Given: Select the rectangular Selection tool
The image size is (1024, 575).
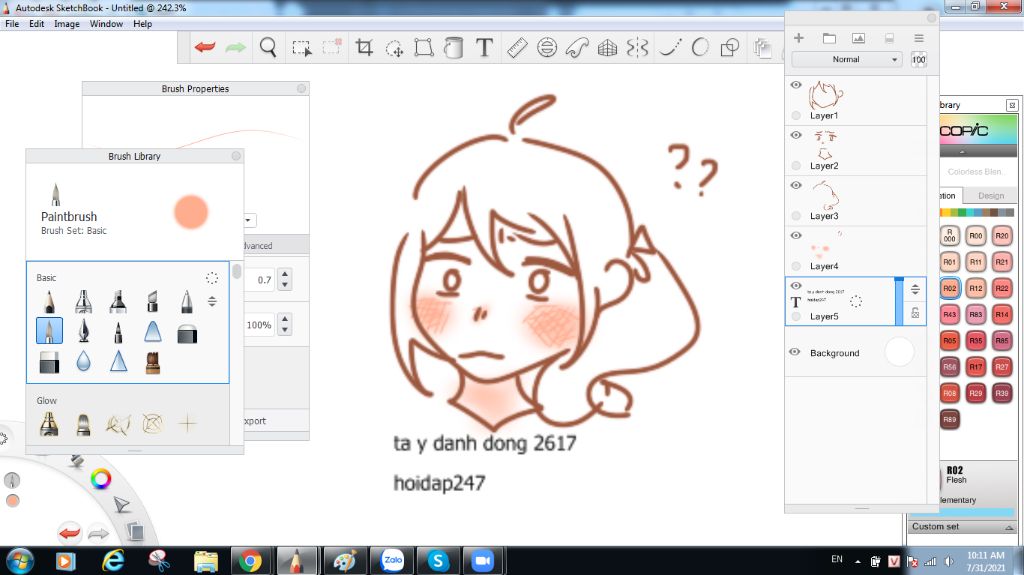Looking at the screenshot, I should click(302, 48).
